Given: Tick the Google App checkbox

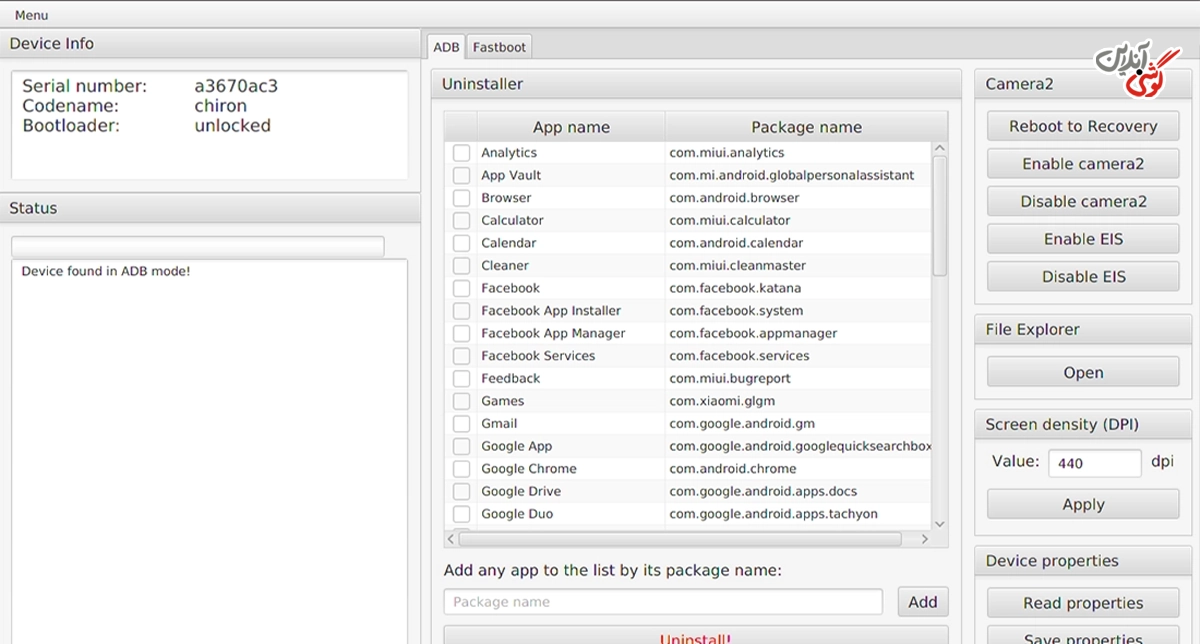Looking at the screenshot, I should (461, 446).
